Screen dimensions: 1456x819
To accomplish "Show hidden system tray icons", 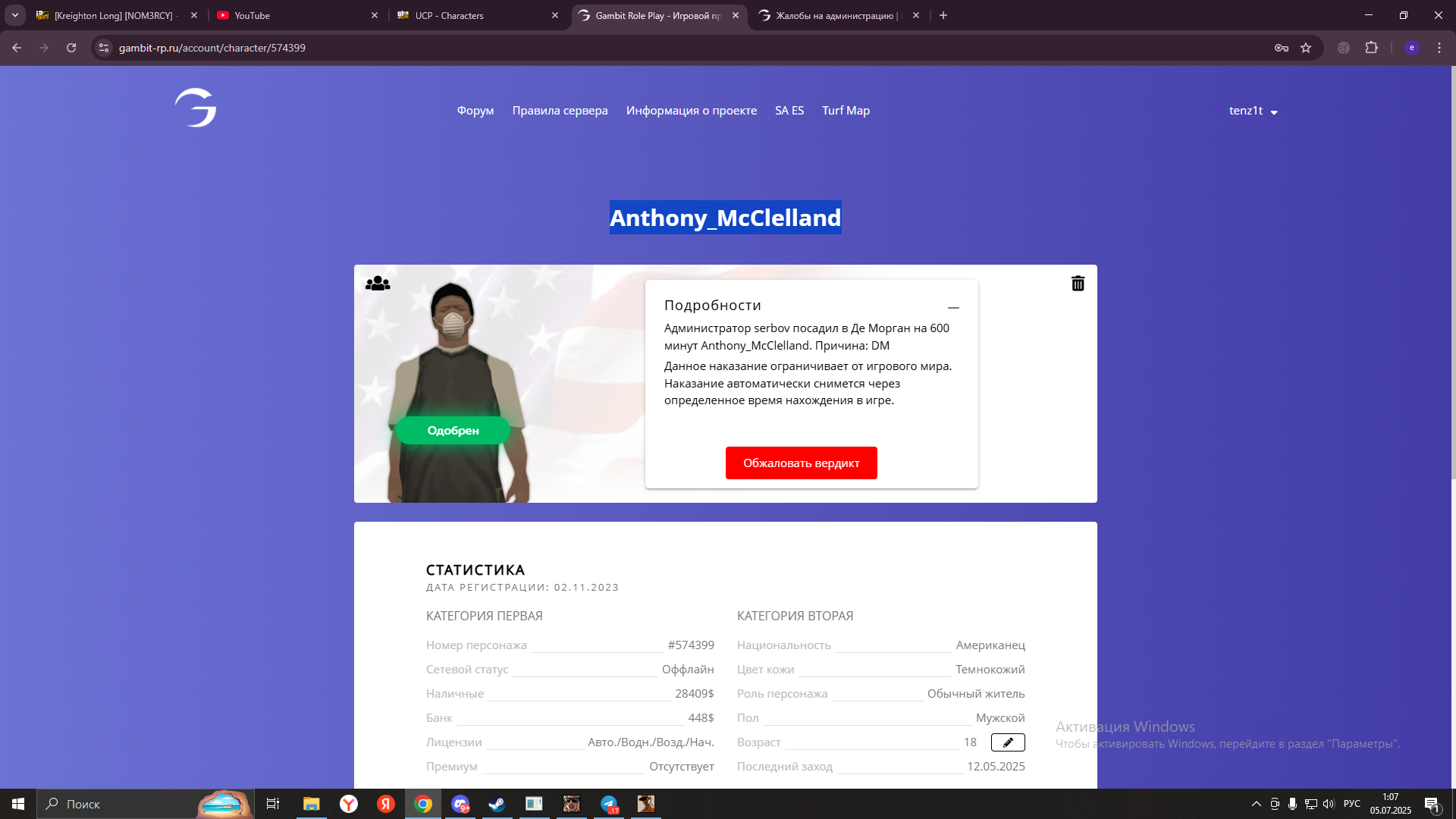I will coord(1256,804).
